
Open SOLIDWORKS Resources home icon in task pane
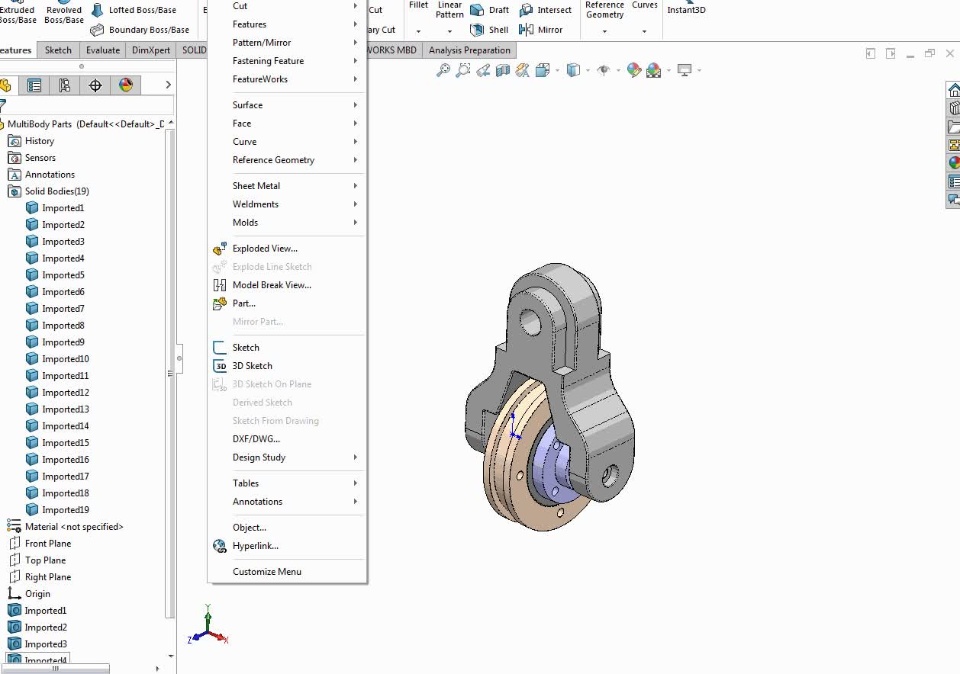pyautogui.click(x=953, y=91)
